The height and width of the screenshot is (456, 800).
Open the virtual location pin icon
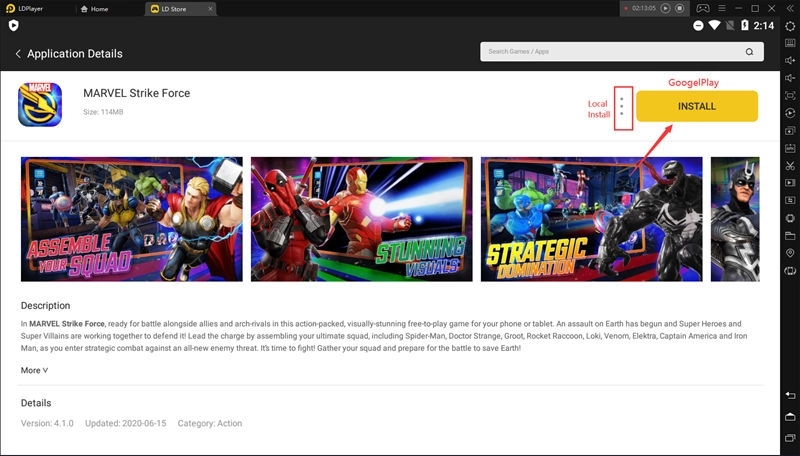click(x=790, y=254)
